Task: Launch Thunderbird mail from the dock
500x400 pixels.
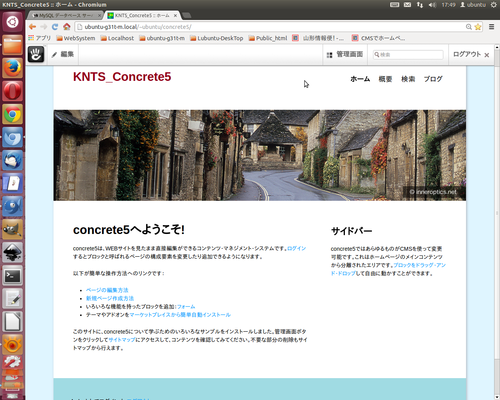Action: (13, 160)
